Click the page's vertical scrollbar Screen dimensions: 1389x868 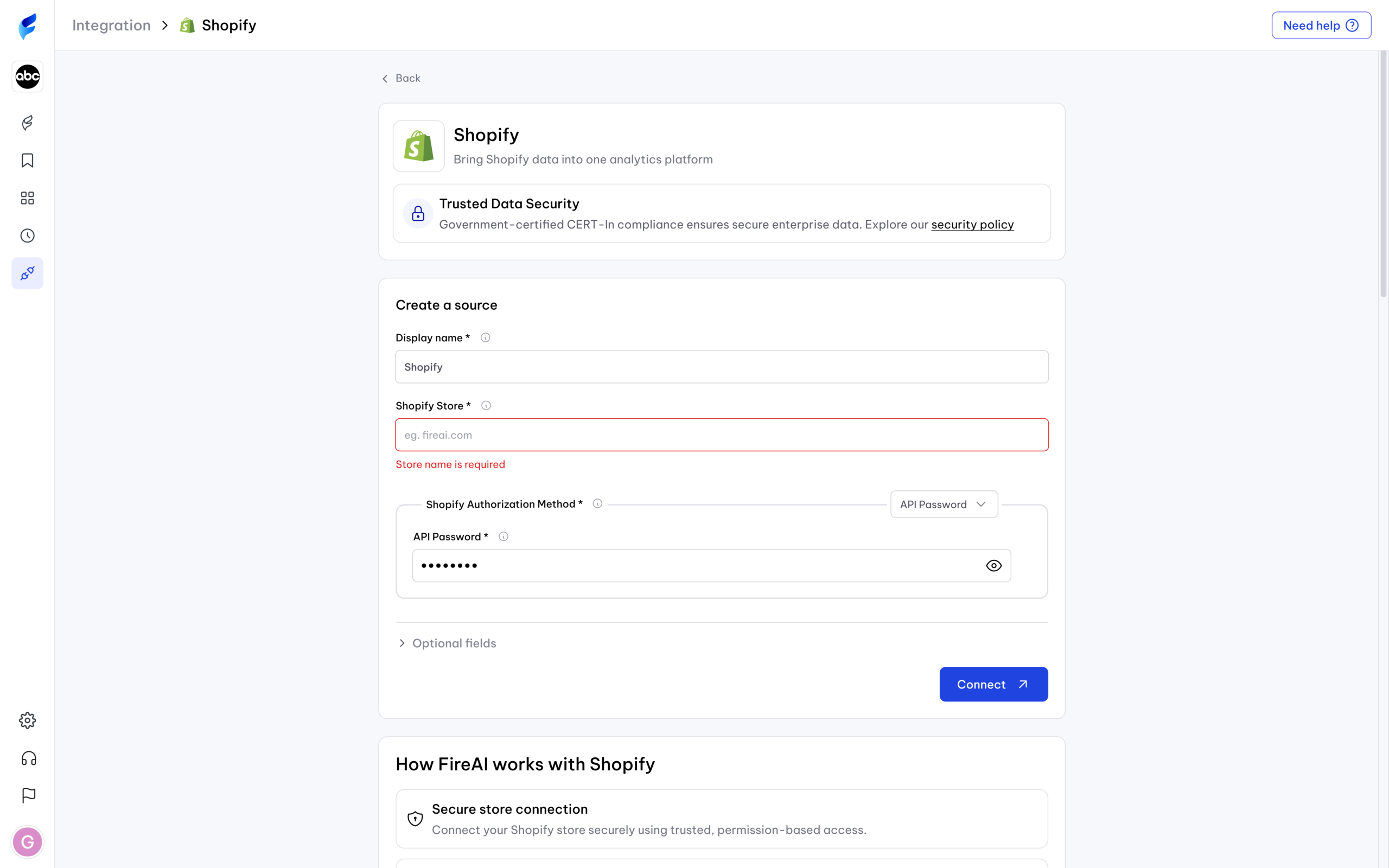click(x=1383, y=172)
